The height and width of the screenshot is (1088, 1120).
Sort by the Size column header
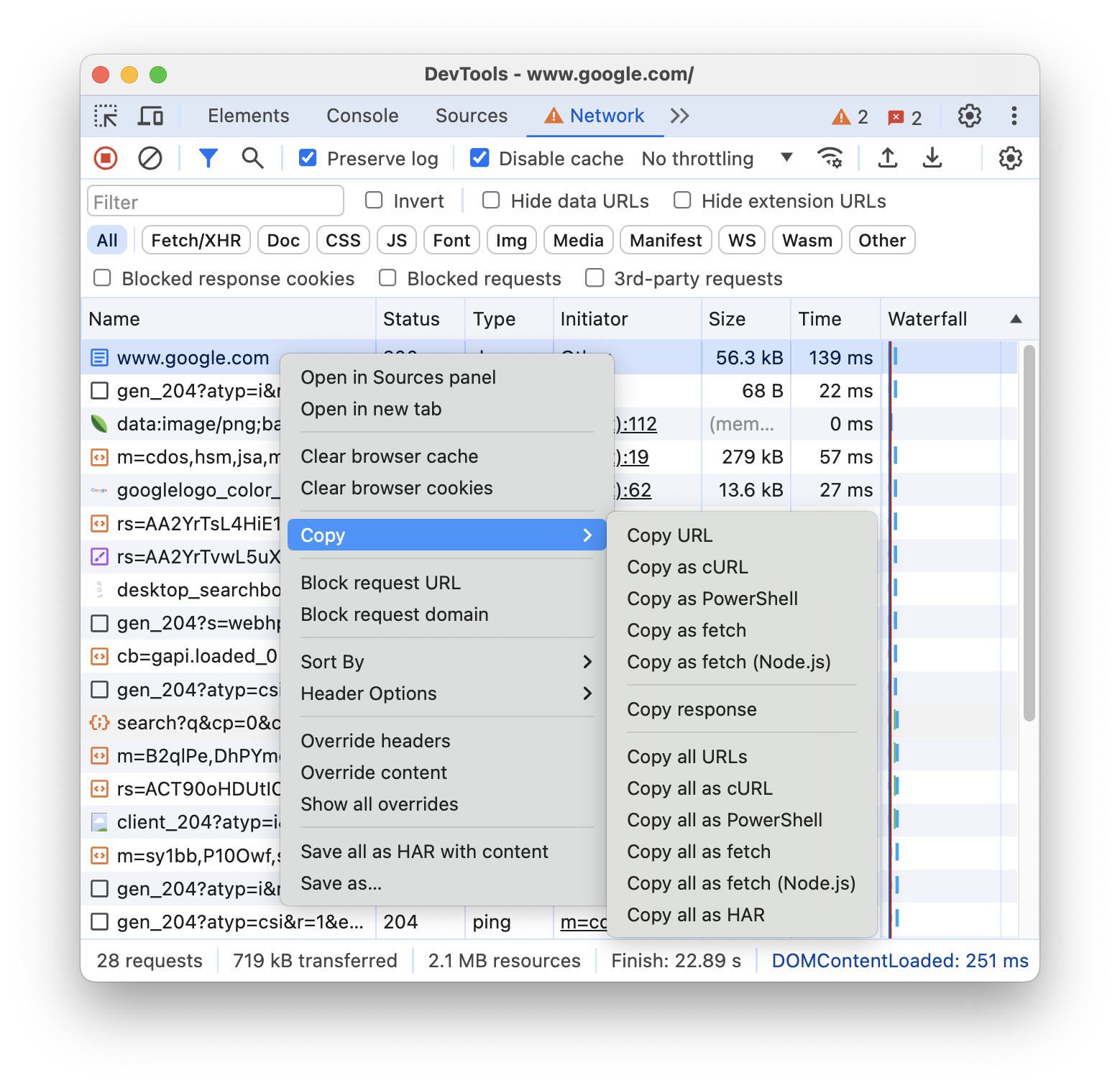745,319
